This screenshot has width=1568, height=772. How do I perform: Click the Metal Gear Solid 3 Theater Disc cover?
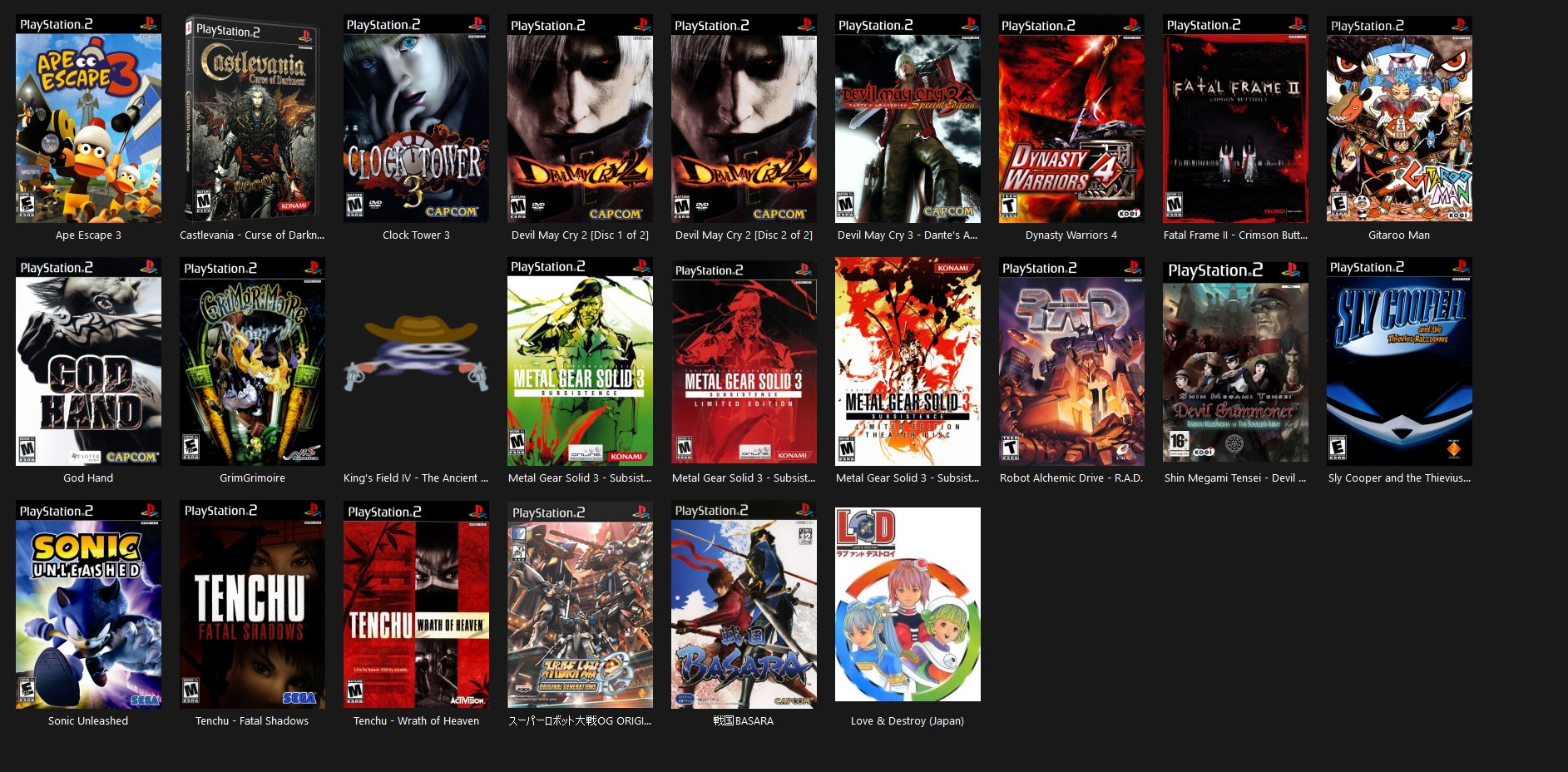tap(908, 362)
